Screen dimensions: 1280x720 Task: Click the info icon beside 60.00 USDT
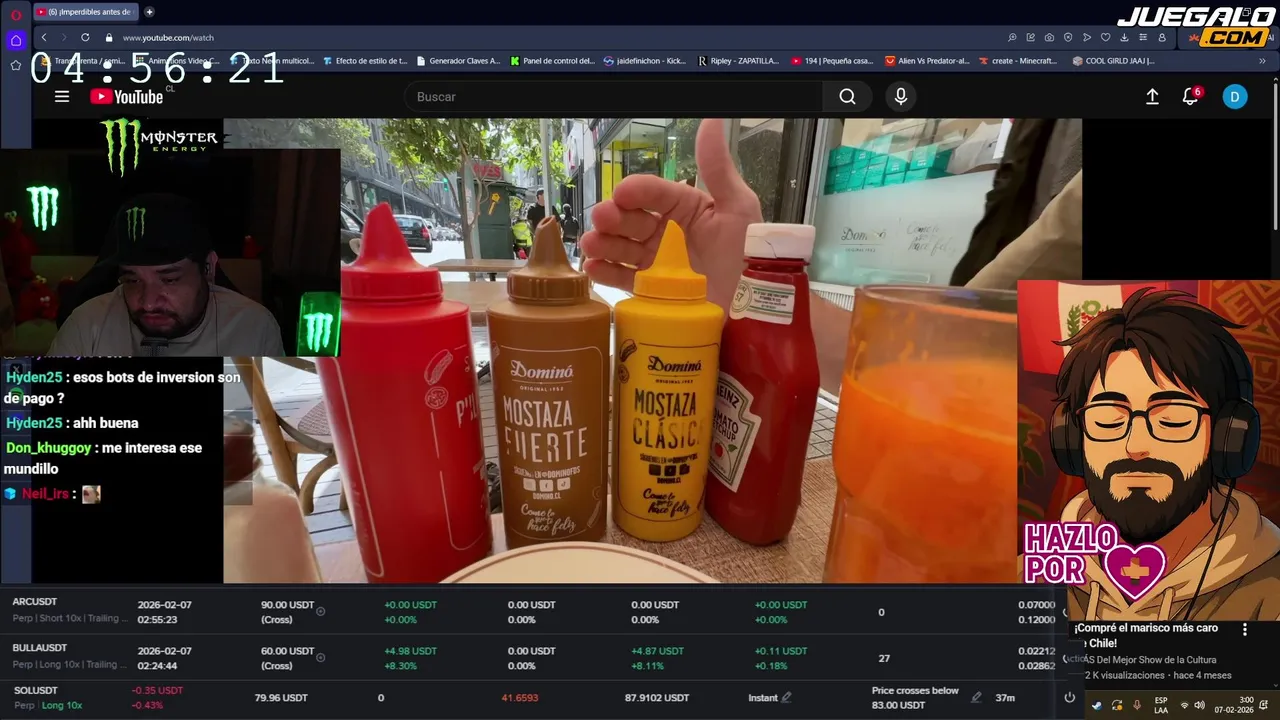[320, 657]
